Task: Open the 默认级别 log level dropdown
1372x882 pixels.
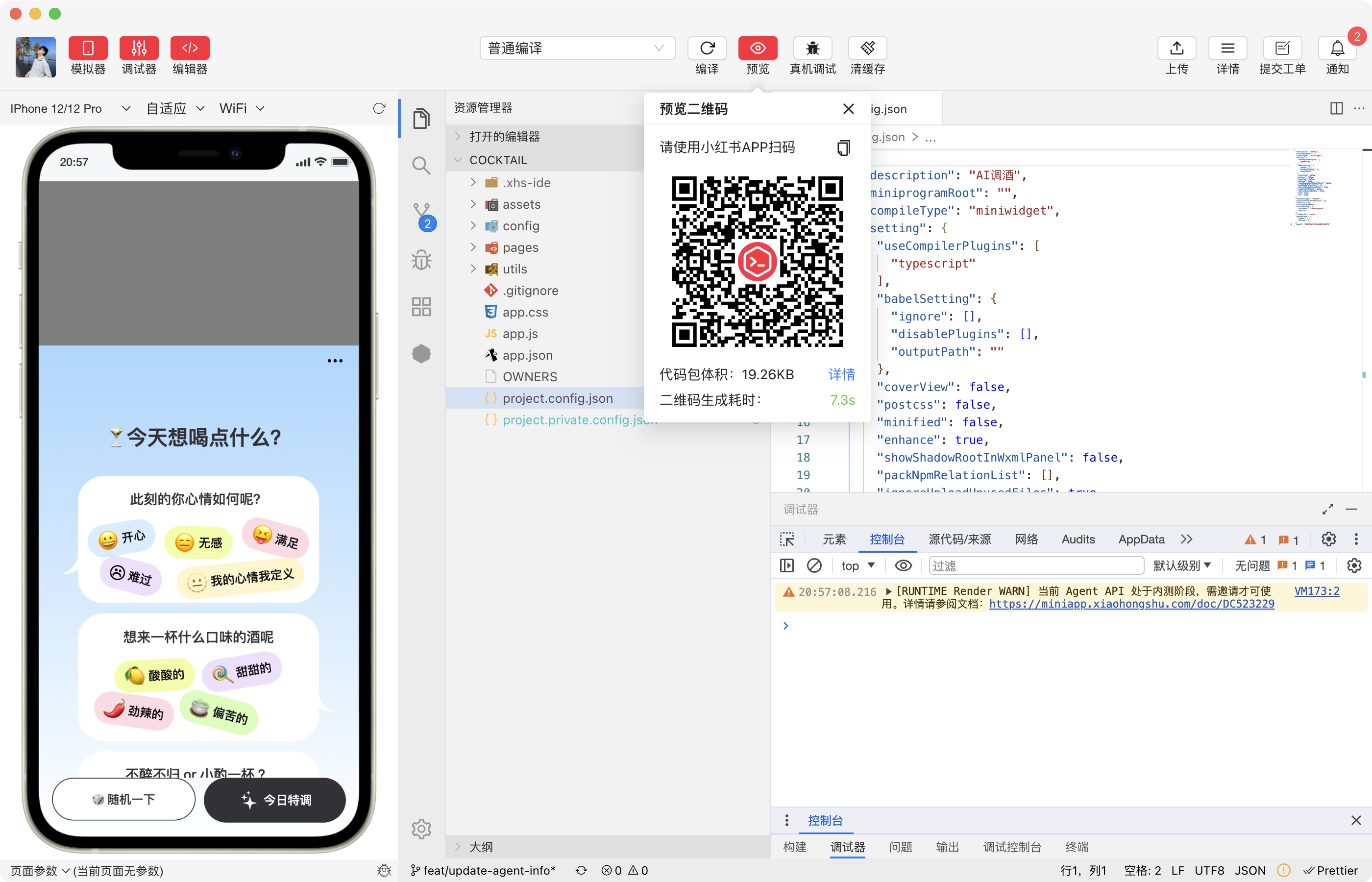Action: click(x=1181, y=566)
